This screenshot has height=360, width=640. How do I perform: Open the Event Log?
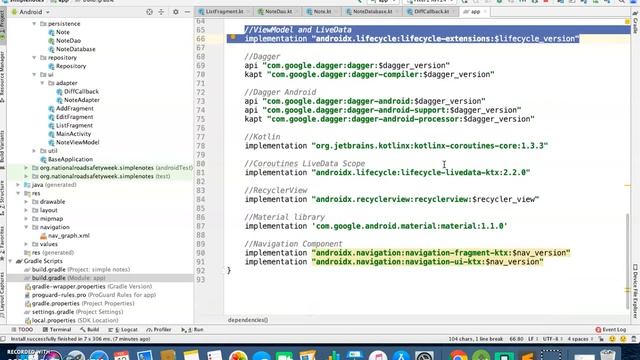pyautogui.click(x=610, y=329)
